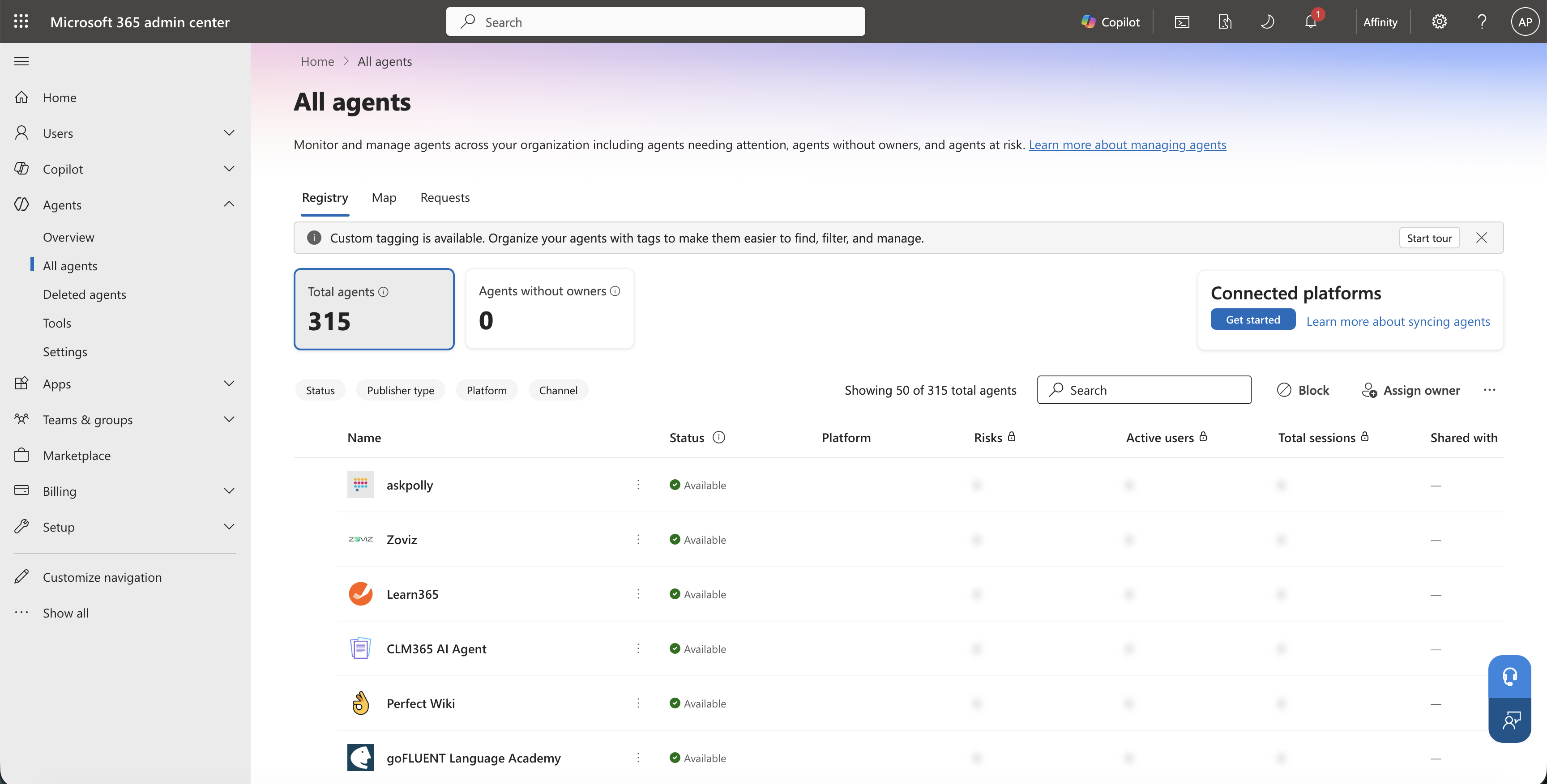Open Learn more about syncing agents link

(1398, 321)
